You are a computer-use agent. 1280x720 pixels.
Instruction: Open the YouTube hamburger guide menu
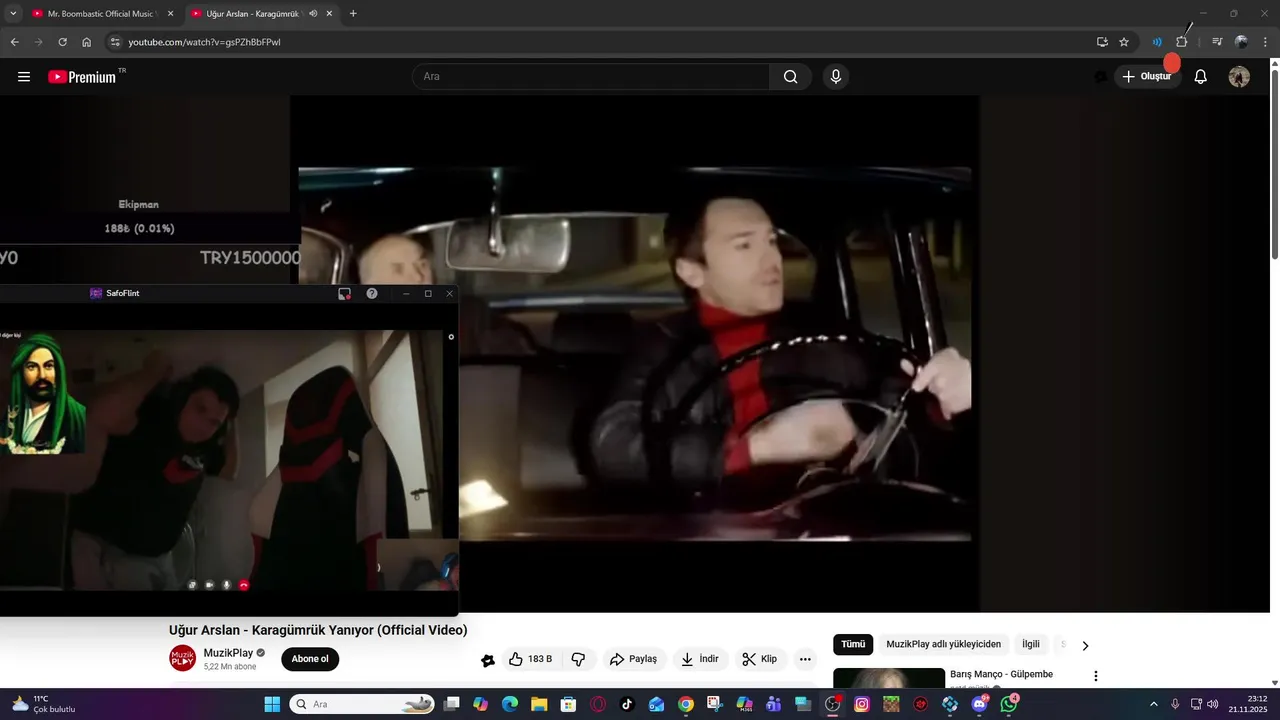(24, 77)
